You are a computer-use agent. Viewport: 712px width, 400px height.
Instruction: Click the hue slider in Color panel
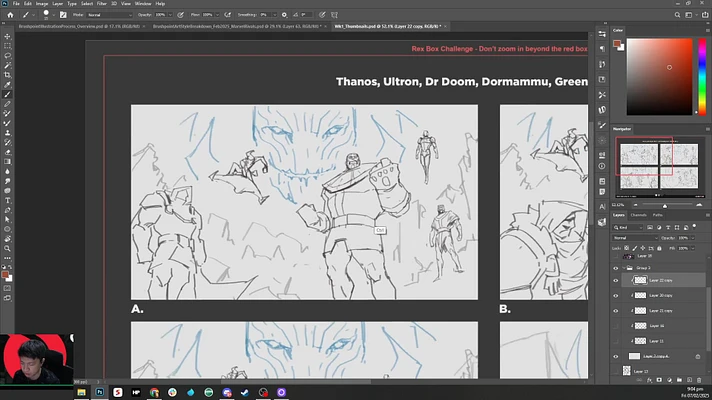click(x=702, y=76)
